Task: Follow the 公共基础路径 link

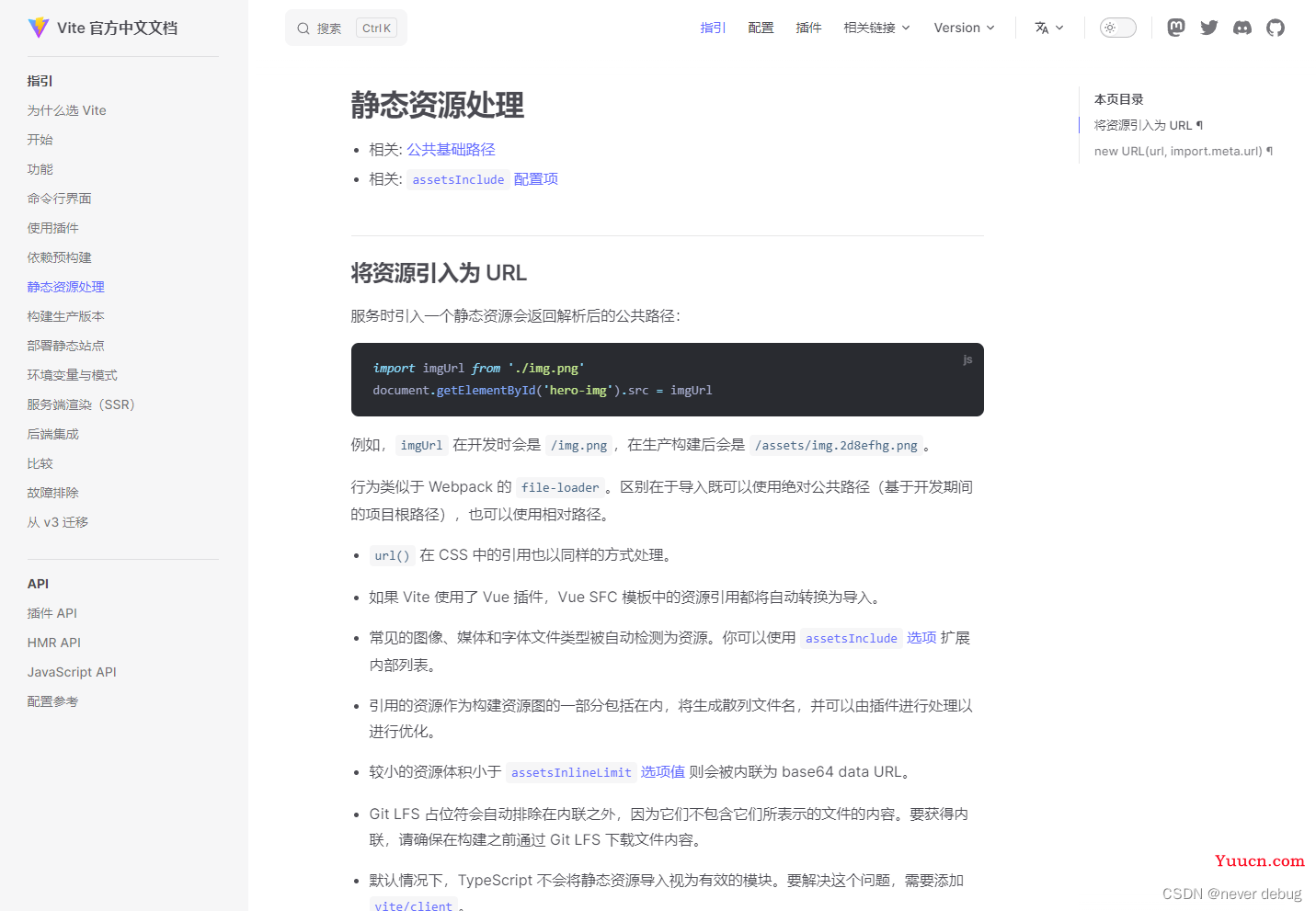Action: [451, 149]
